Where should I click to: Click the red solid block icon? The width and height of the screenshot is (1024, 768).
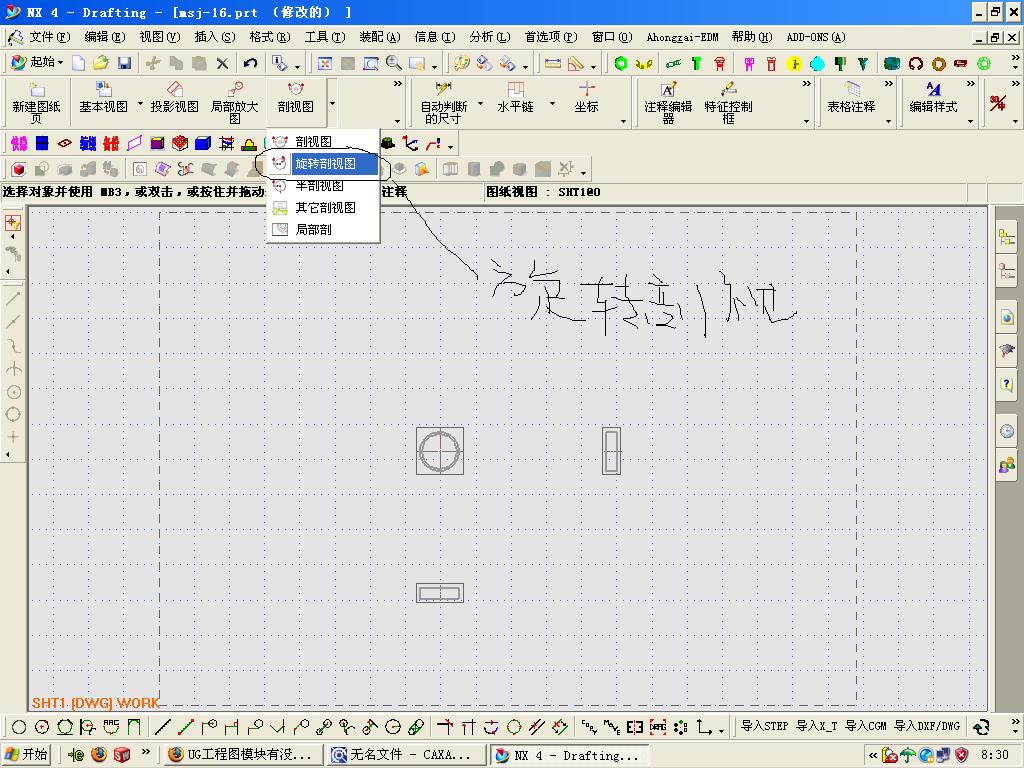18,169
